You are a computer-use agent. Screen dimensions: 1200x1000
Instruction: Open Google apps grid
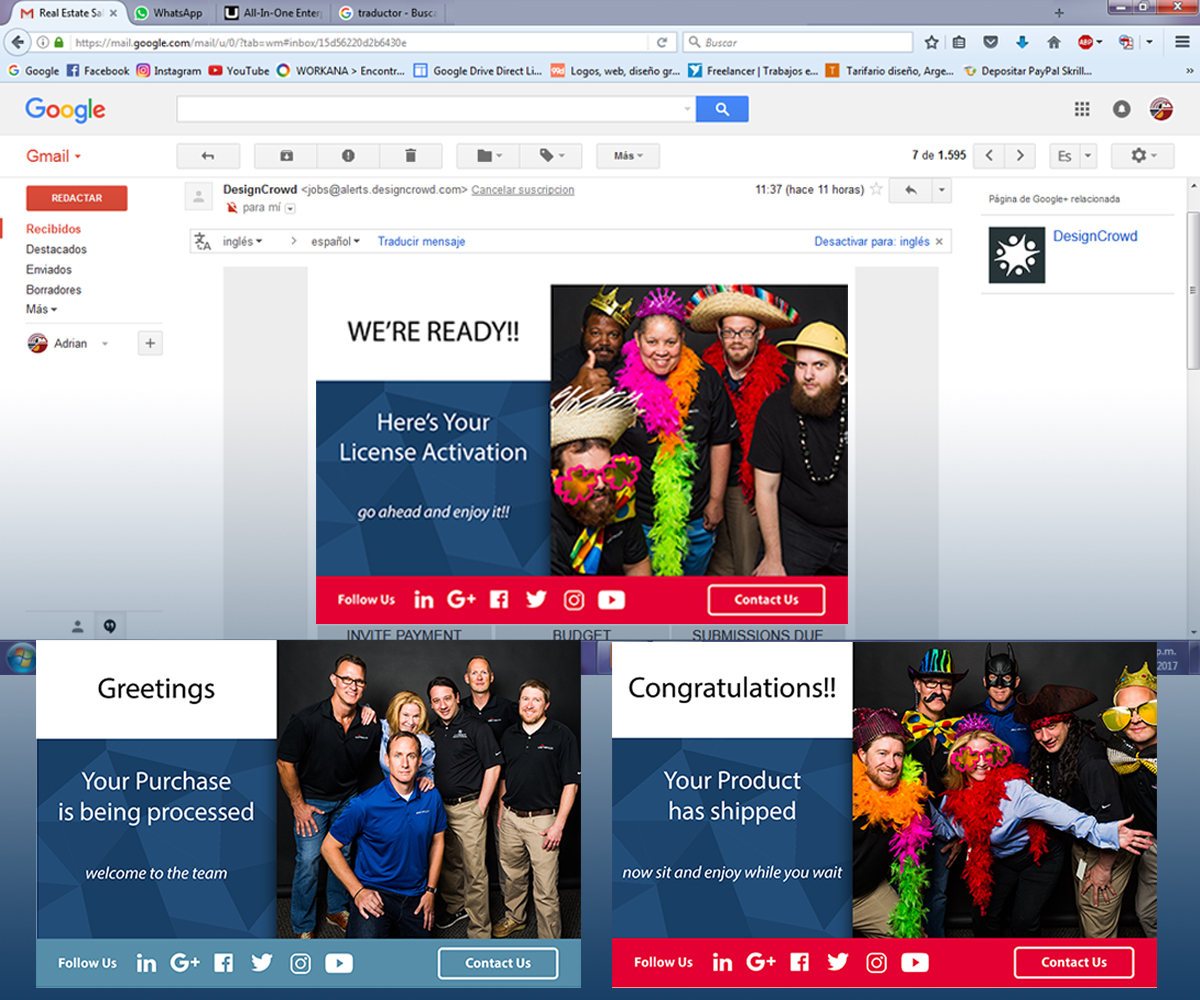click(1082, 109)
